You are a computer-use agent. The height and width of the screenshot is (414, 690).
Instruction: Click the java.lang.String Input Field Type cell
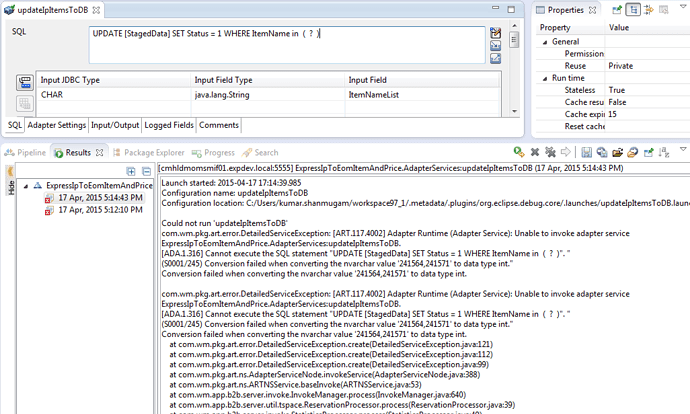point(268,95)
